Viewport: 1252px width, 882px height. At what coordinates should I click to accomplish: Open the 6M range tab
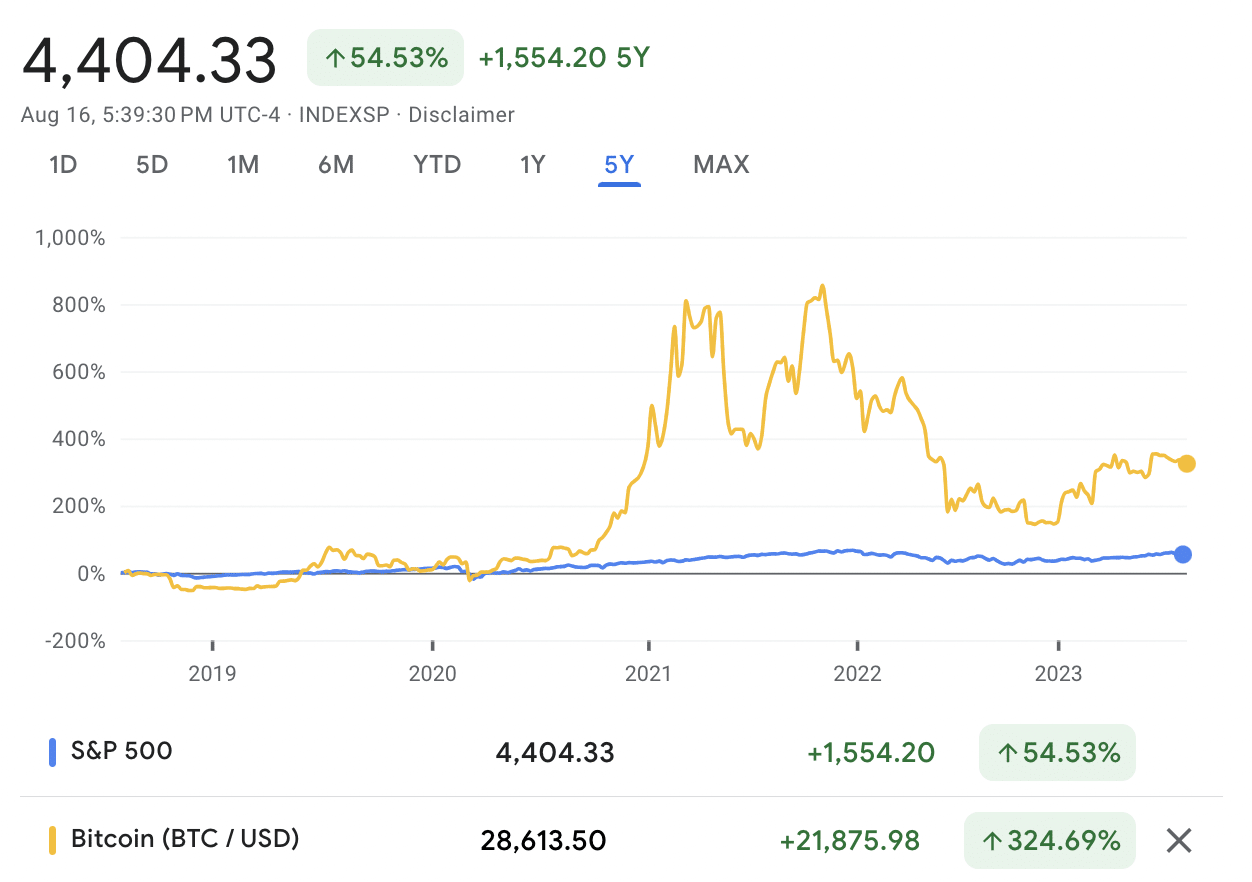point(336,164)
